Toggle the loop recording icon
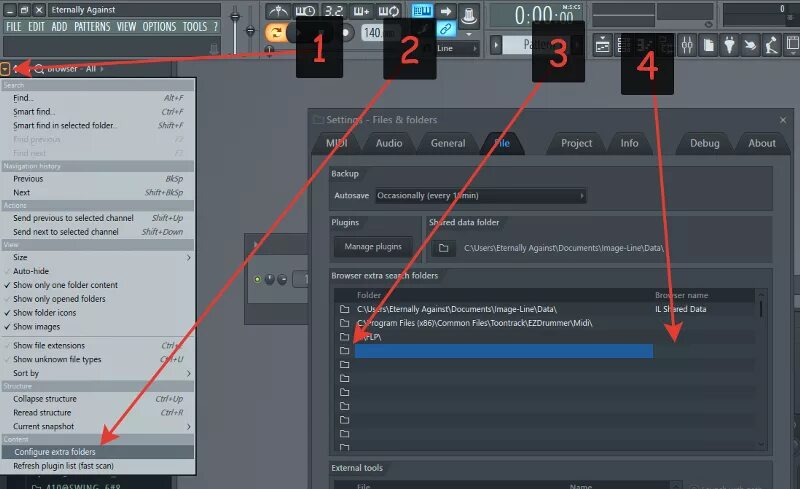Viewport: 800px width, 489px height. tap(388, 10)
